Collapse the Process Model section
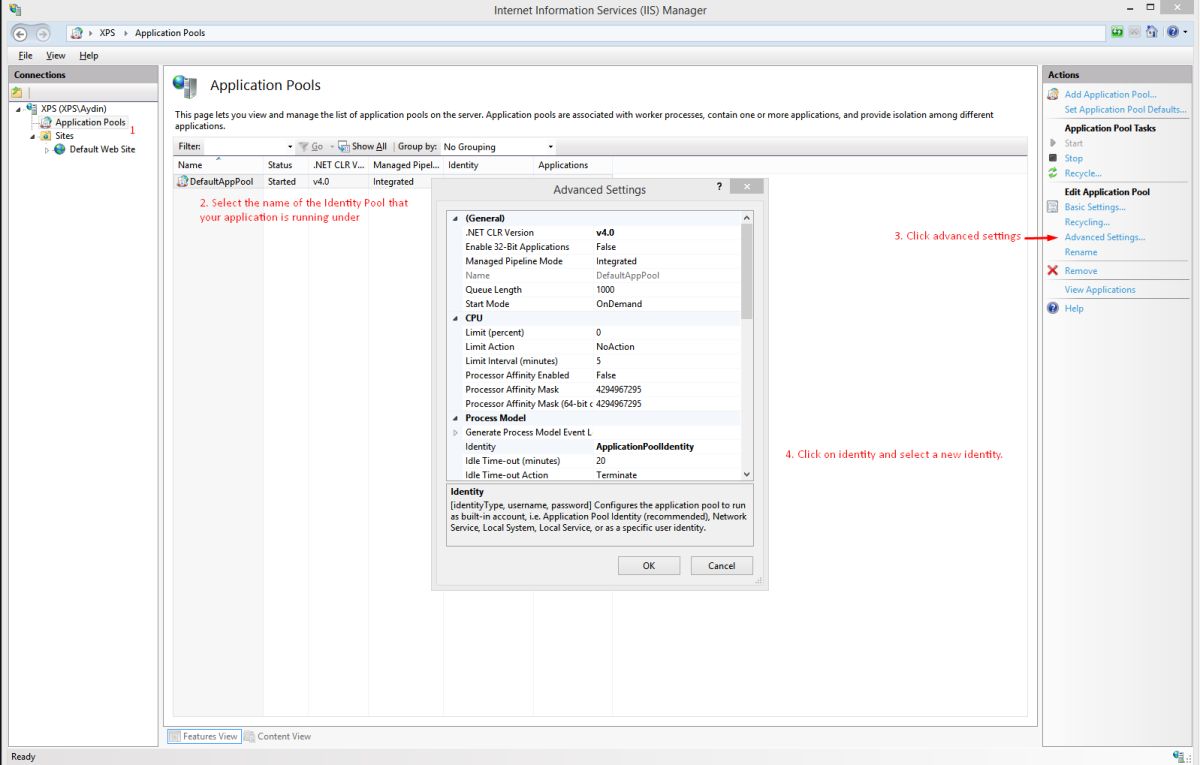1200x765 pixels. click(455, 418)
